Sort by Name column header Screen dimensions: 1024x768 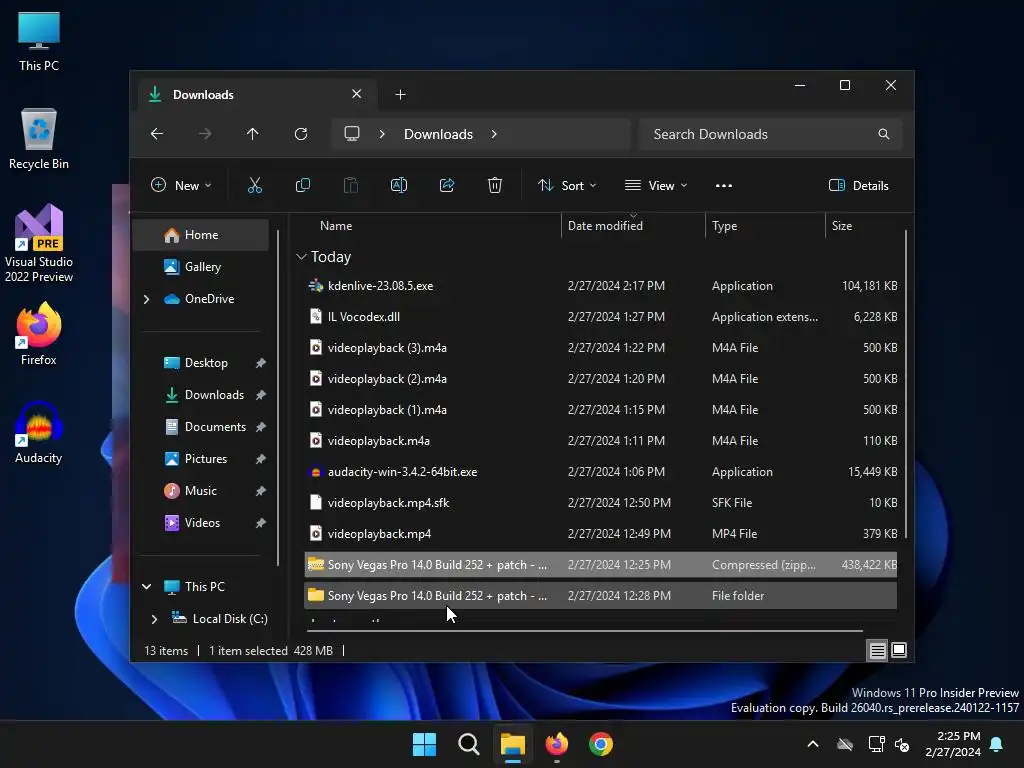coord(431,226)
